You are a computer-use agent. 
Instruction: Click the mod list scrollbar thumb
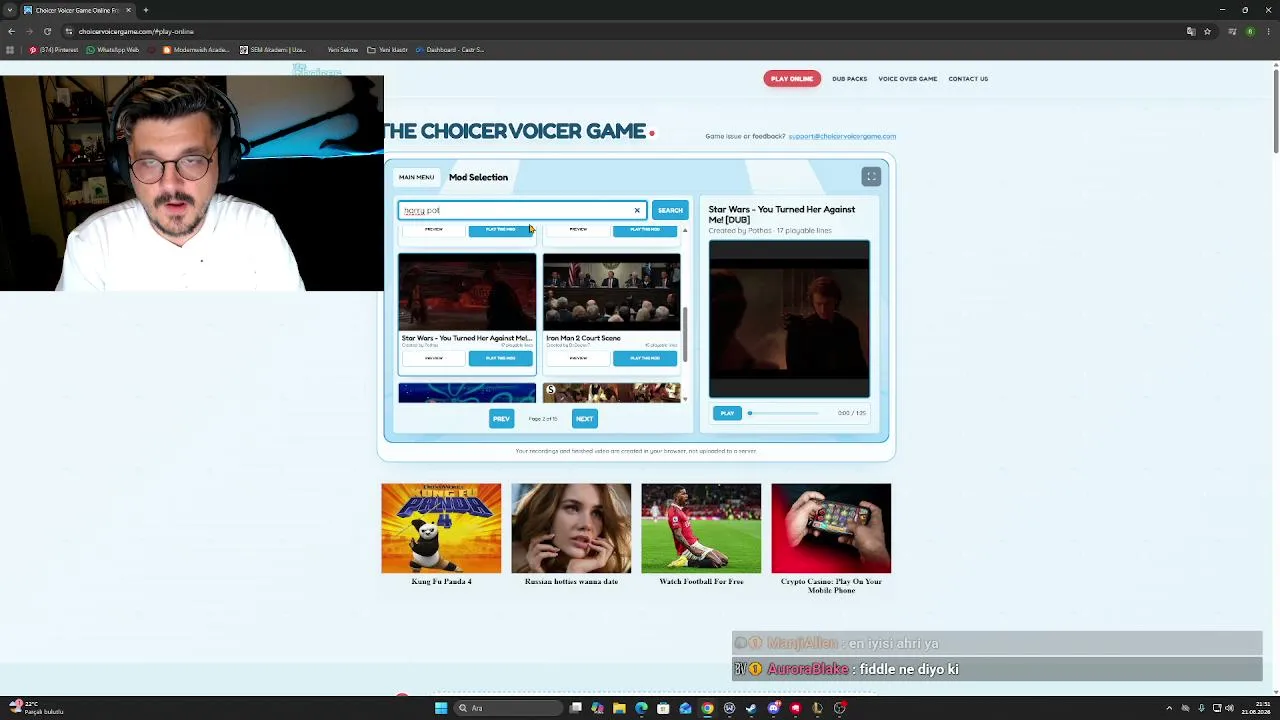point(685,333)
